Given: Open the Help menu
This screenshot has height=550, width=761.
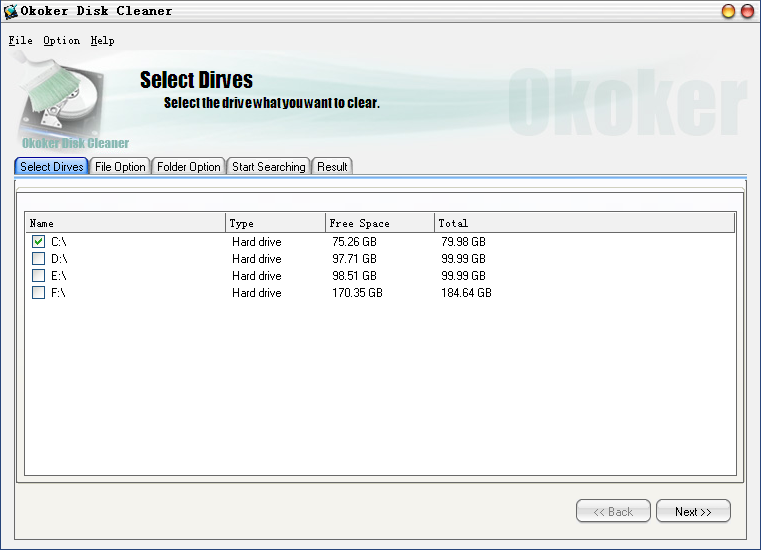Looking at the screenshot, I should [x=102, y=41].
